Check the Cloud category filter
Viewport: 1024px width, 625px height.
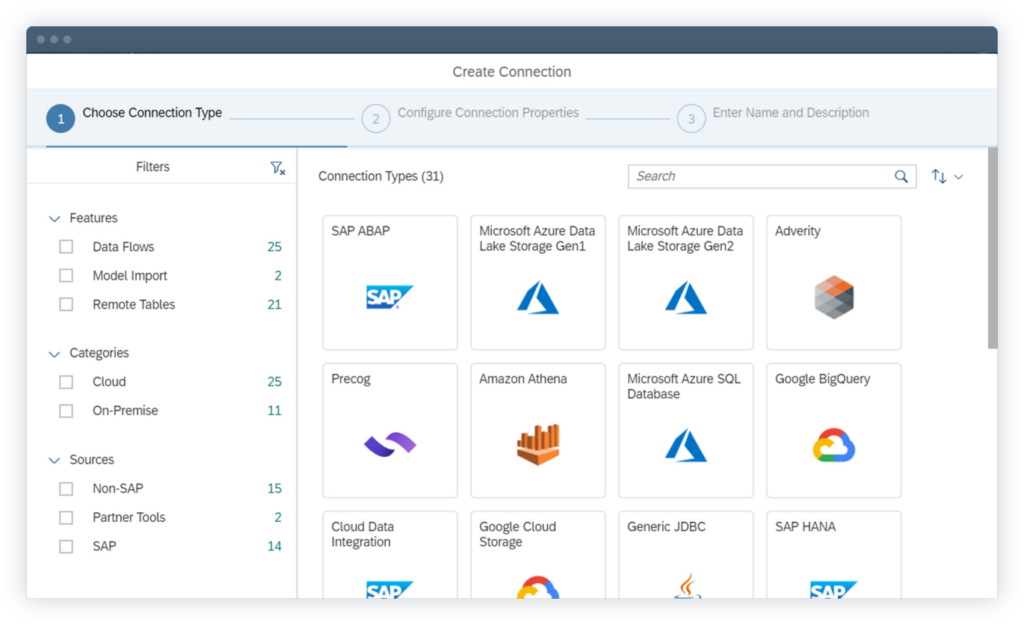[x=65, y=381]
